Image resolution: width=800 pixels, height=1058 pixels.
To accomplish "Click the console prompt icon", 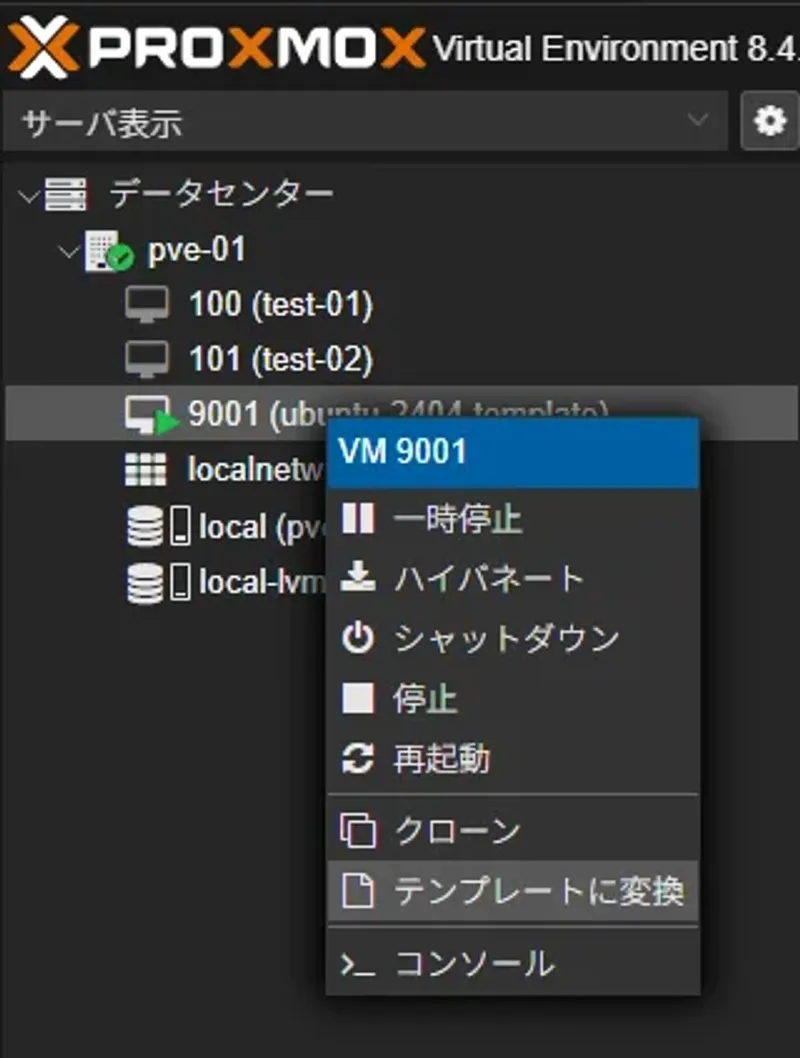I will pos(358,965).
